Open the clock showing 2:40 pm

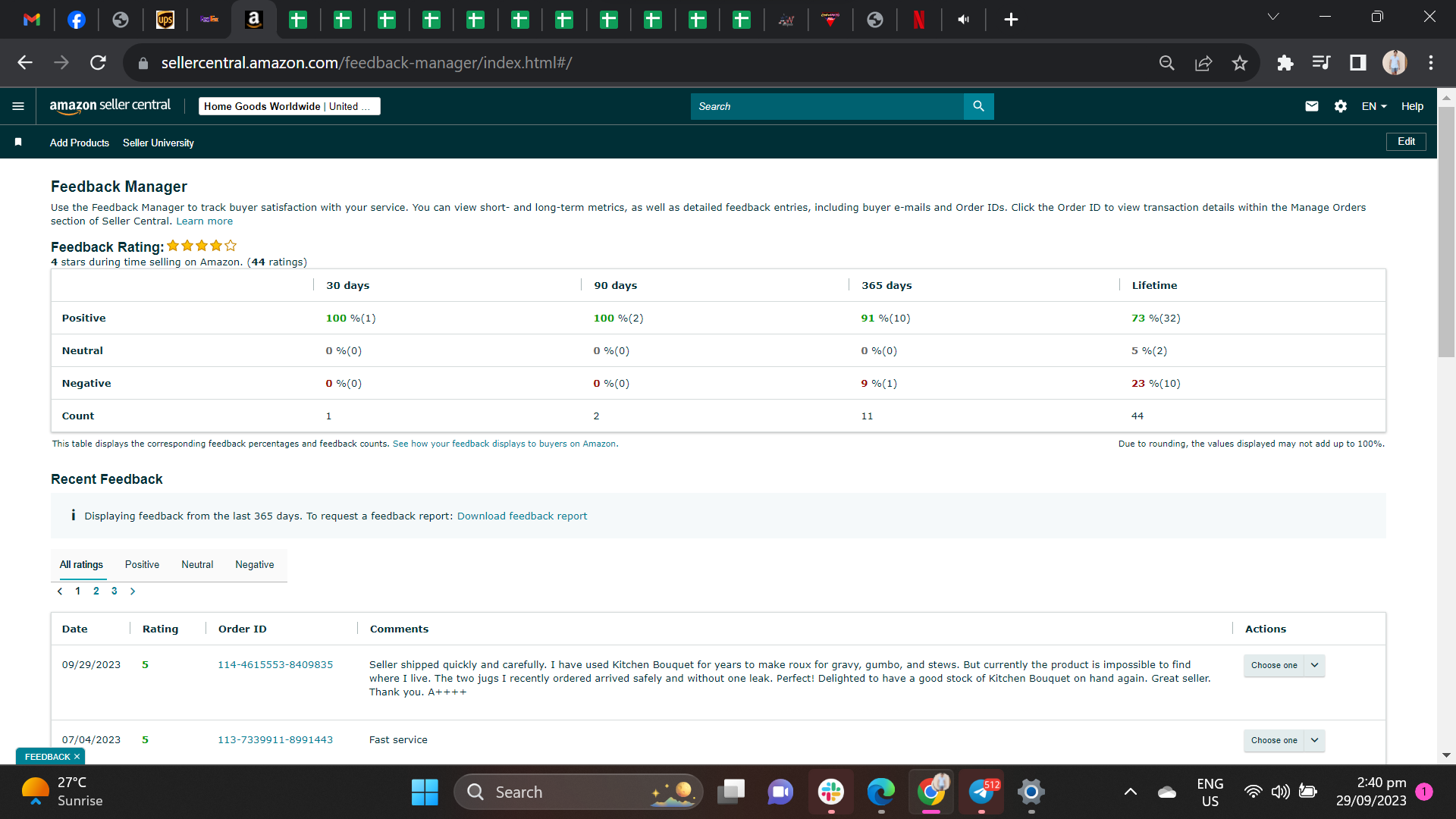click(1371, 792)
